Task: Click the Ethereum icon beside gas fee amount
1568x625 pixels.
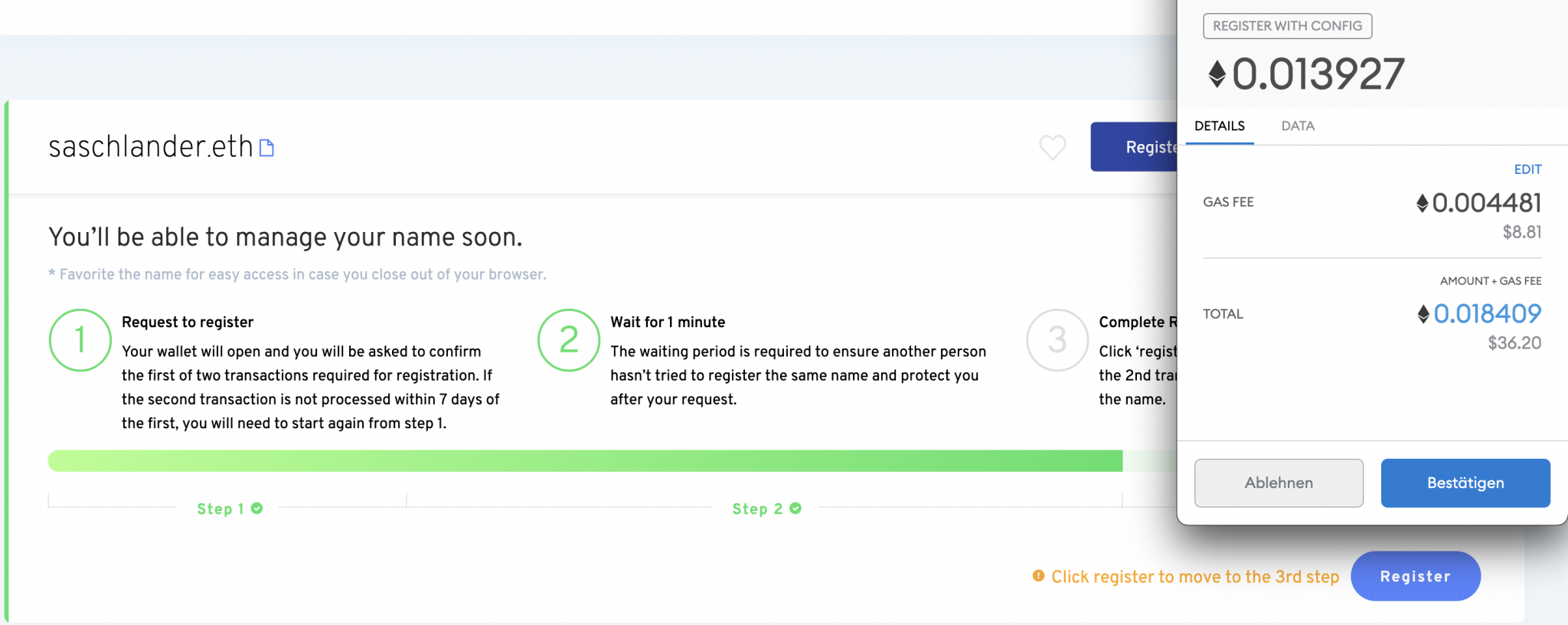Action: pyautogui.click(x=1422, y=203)
